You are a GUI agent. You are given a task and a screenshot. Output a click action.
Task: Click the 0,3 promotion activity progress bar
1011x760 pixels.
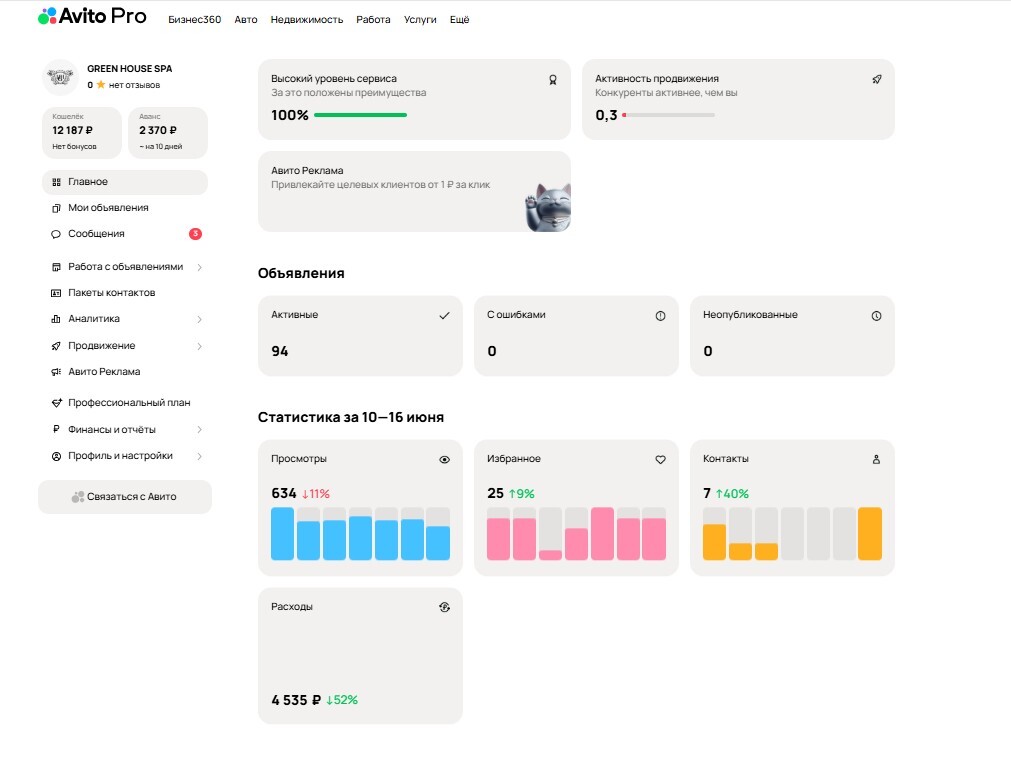[x=668, y=115]
